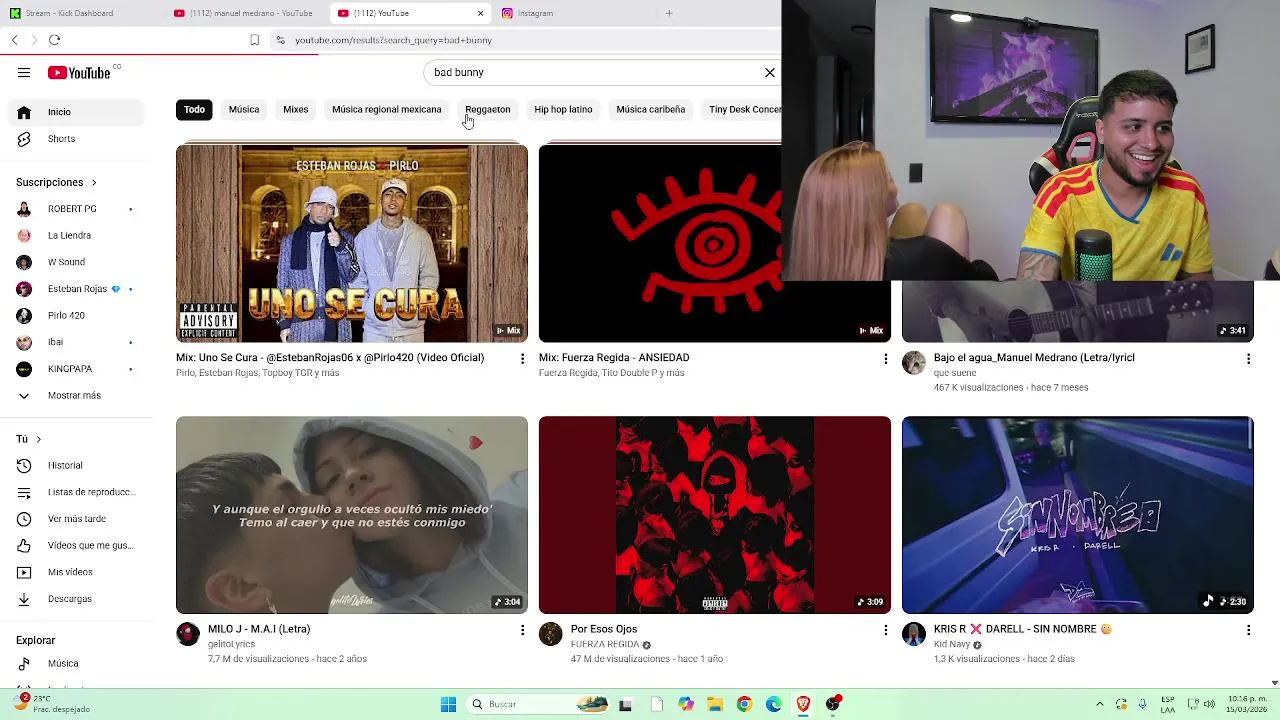Switch to manuel medrano YouTube tab
The height and width of the screenshot is (720, 1280).
point(245,13)
